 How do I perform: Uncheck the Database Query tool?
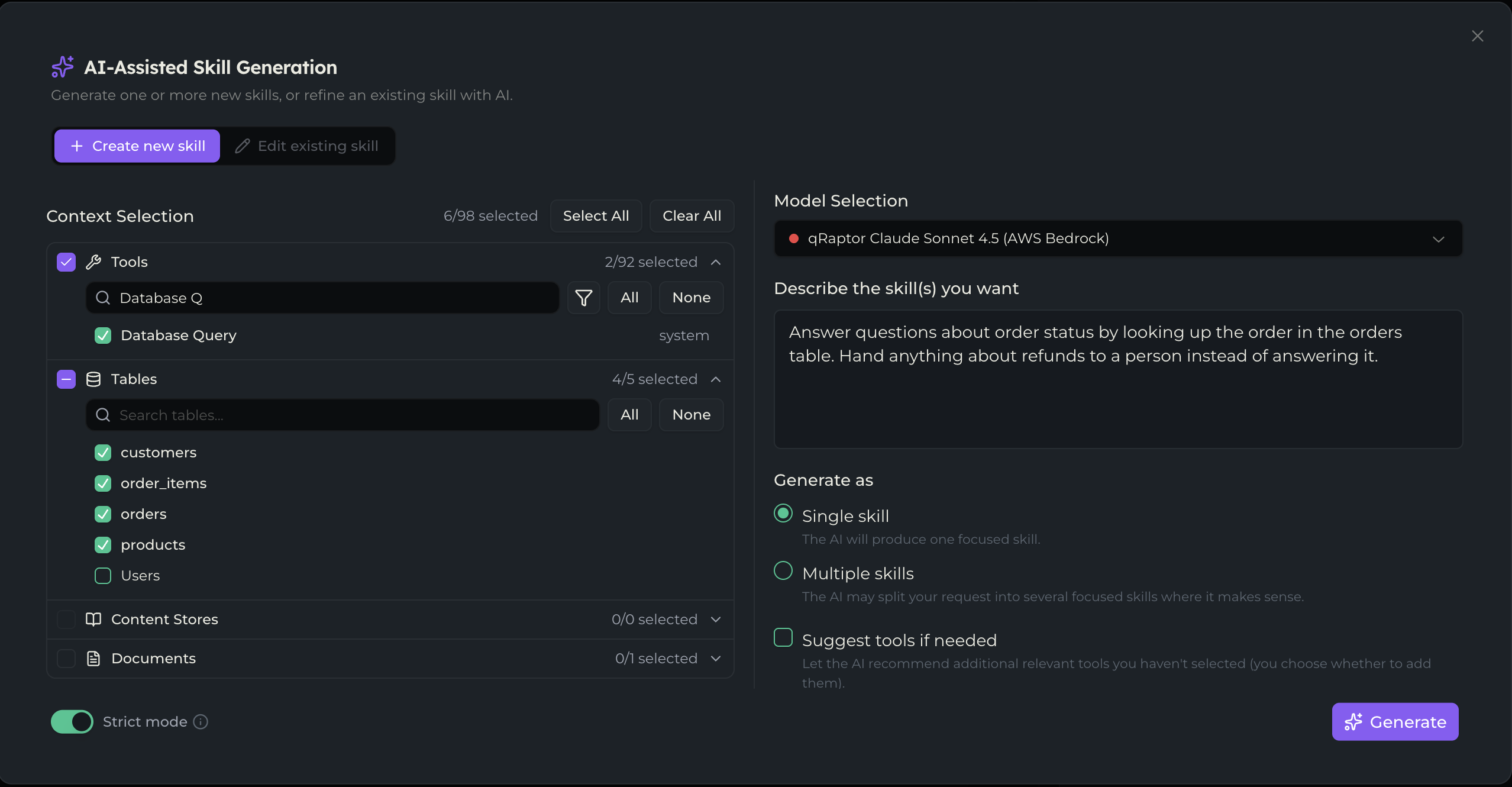103,336
